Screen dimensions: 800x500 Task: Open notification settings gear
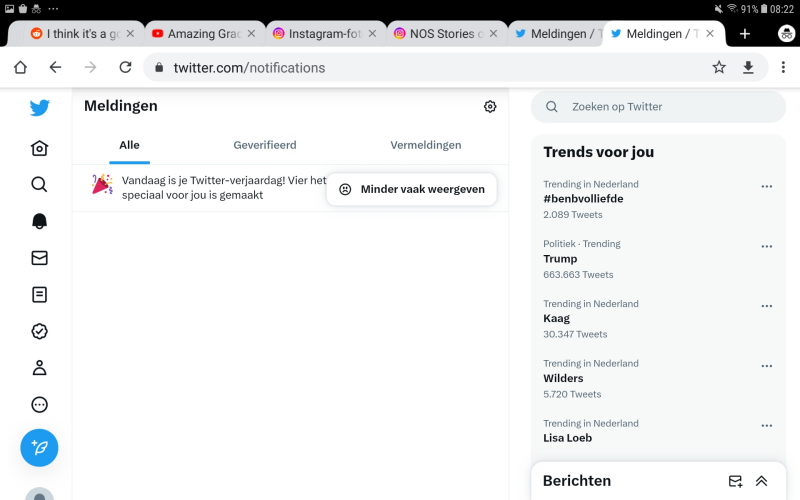490,107
